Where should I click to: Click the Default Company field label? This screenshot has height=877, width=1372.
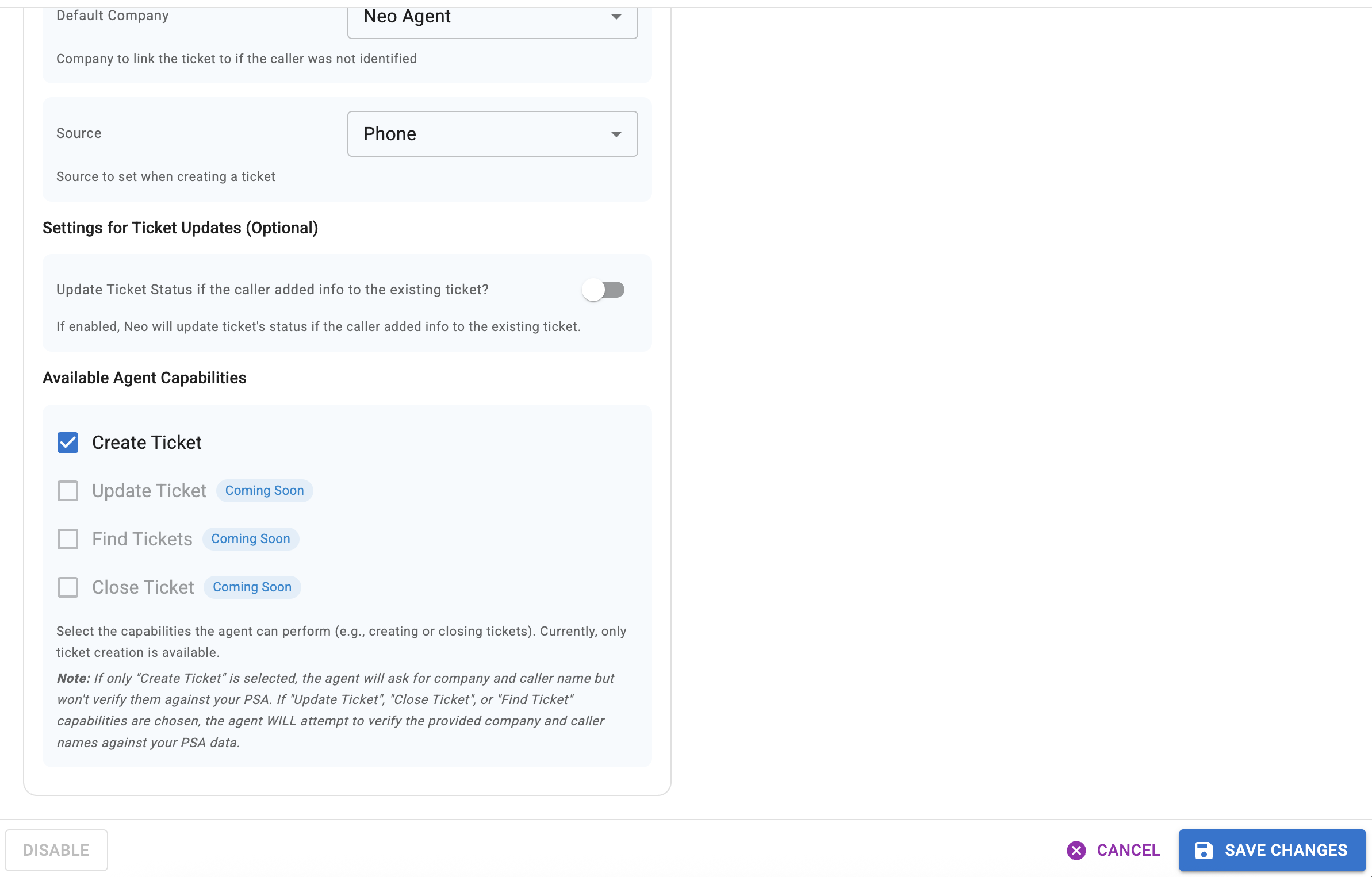click(113, 16)
